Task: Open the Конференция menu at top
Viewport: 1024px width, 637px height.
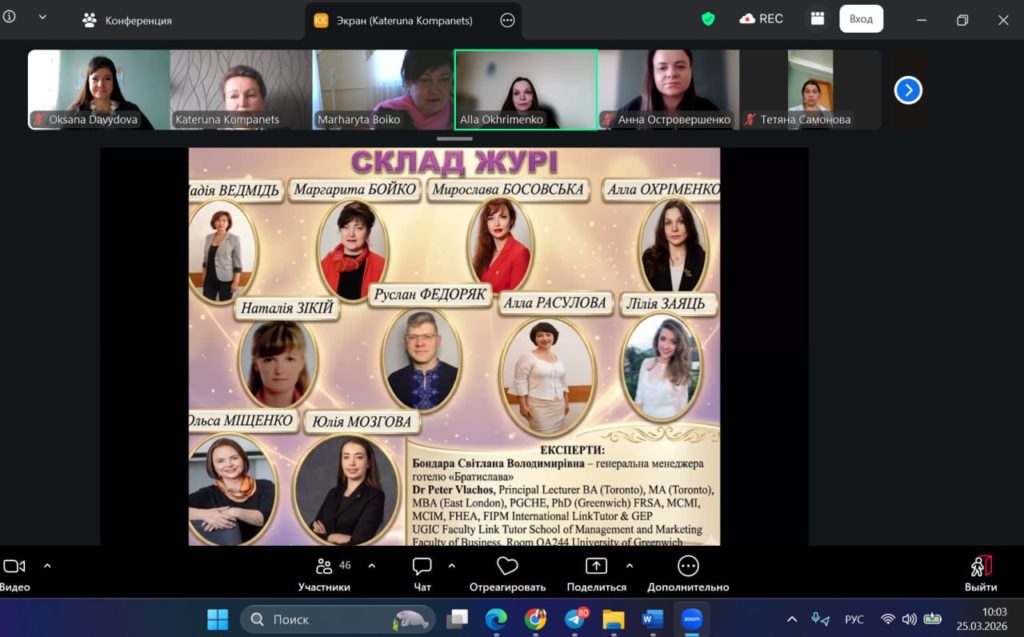Action: click(x=127, y=20)
